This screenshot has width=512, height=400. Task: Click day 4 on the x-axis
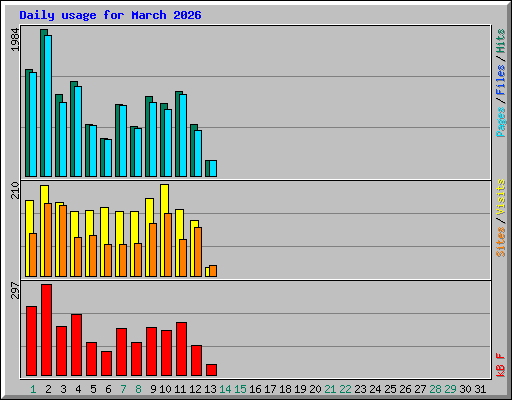(78, 389)
